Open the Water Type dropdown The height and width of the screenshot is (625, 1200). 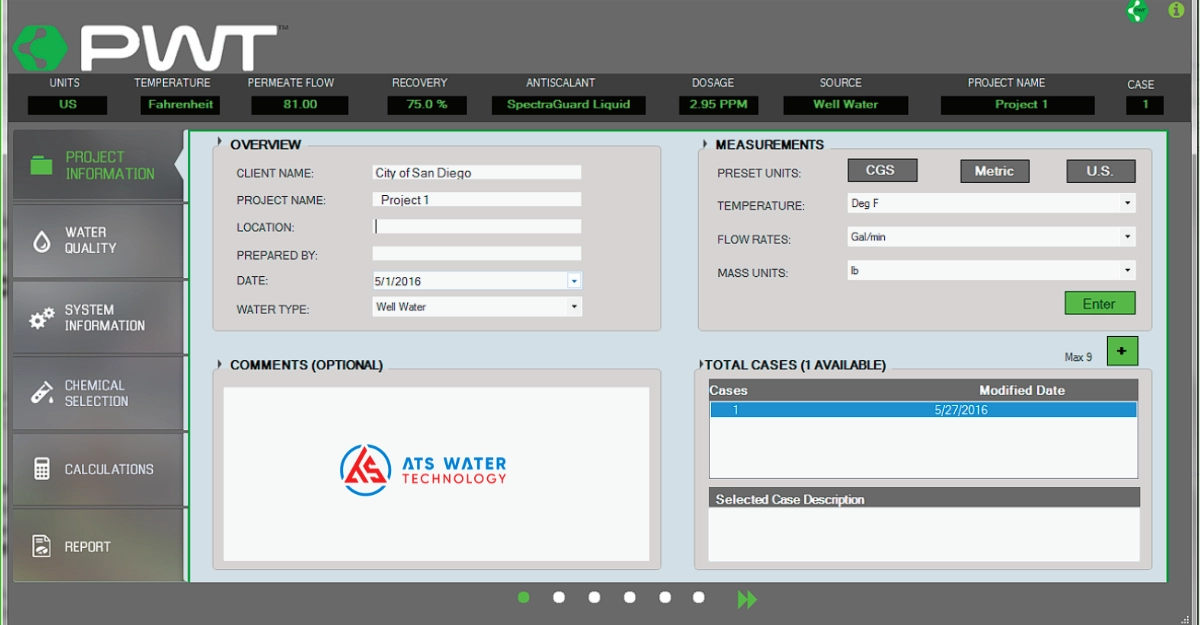[x=574, y=307]
